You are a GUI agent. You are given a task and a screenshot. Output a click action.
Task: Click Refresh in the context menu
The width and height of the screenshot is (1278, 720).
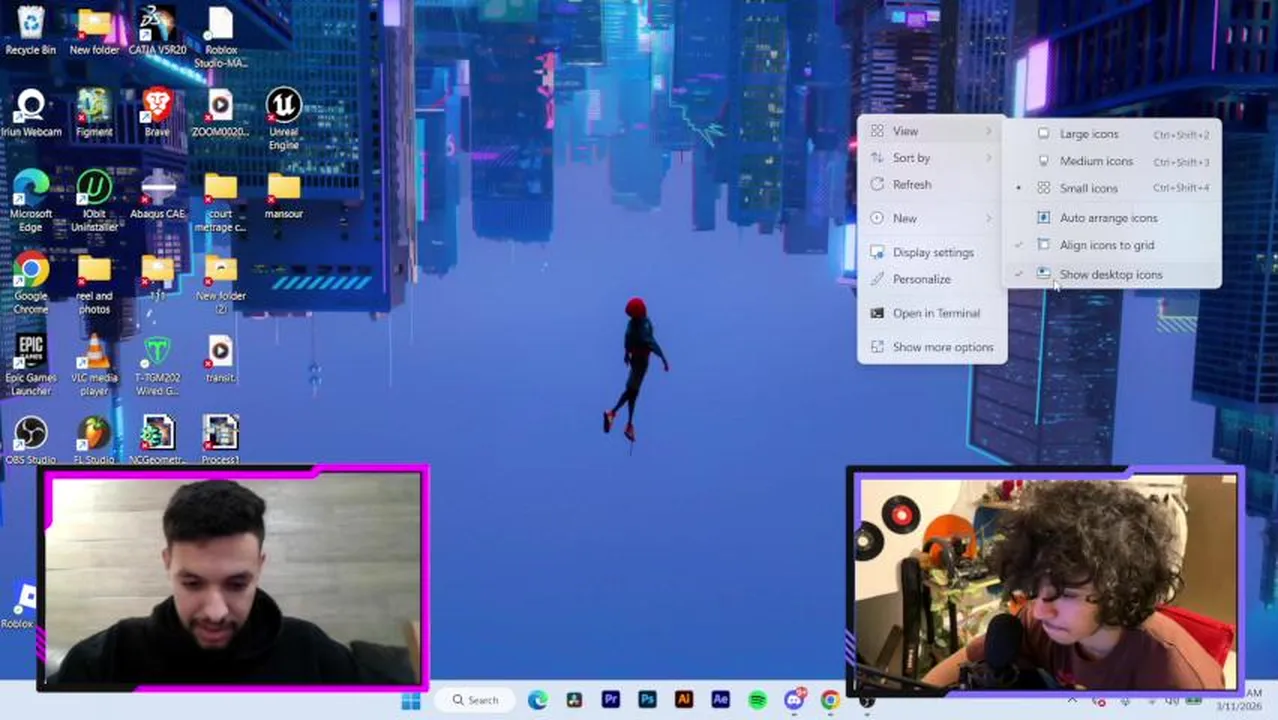(932, 185)
